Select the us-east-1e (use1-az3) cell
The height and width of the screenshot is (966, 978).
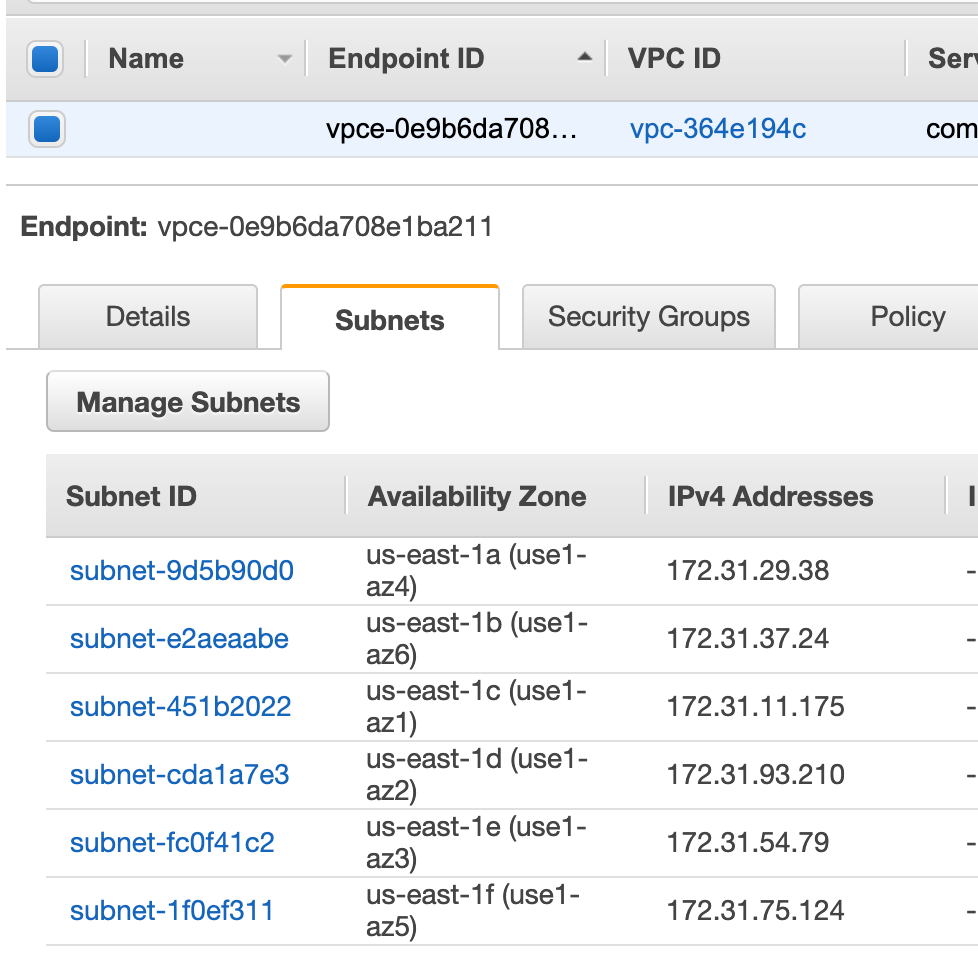point(477,843)
